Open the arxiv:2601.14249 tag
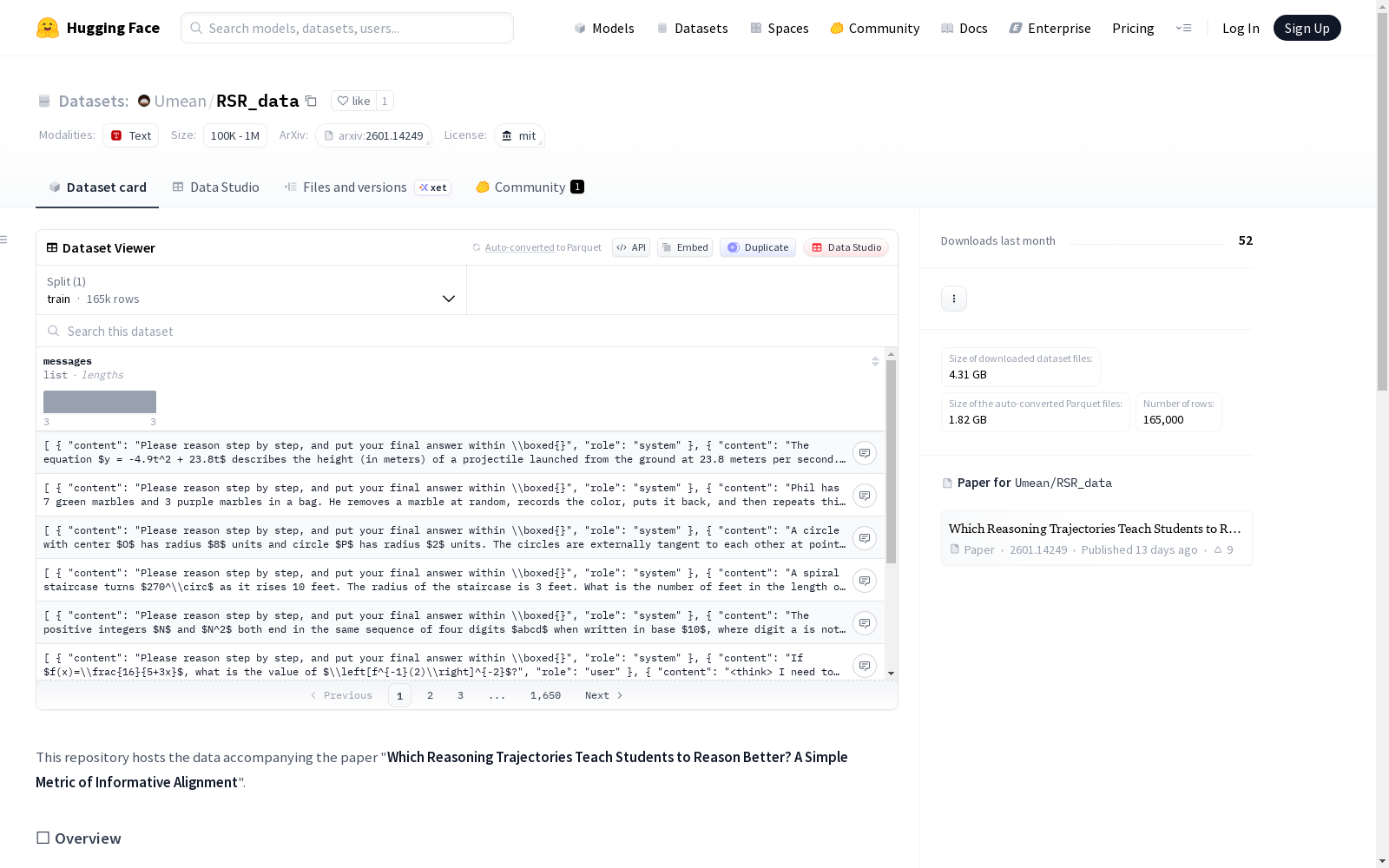 point(374,135)
